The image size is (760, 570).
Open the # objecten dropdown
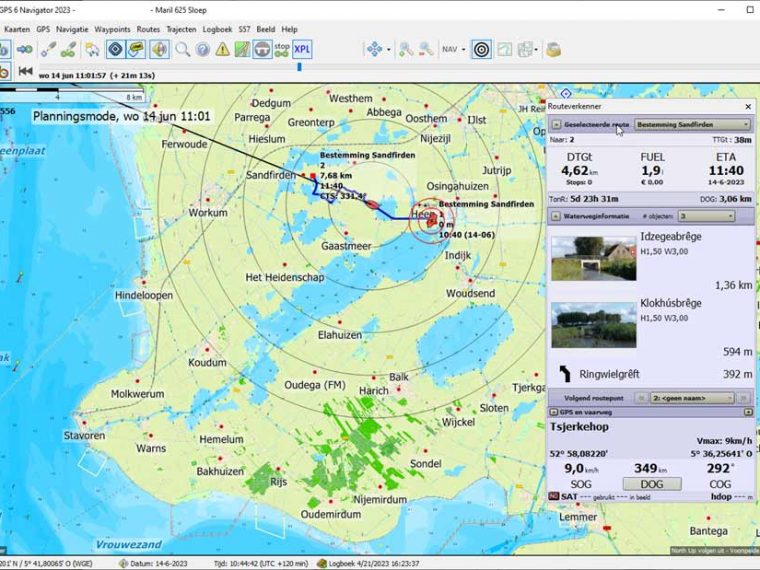point(706,216)
